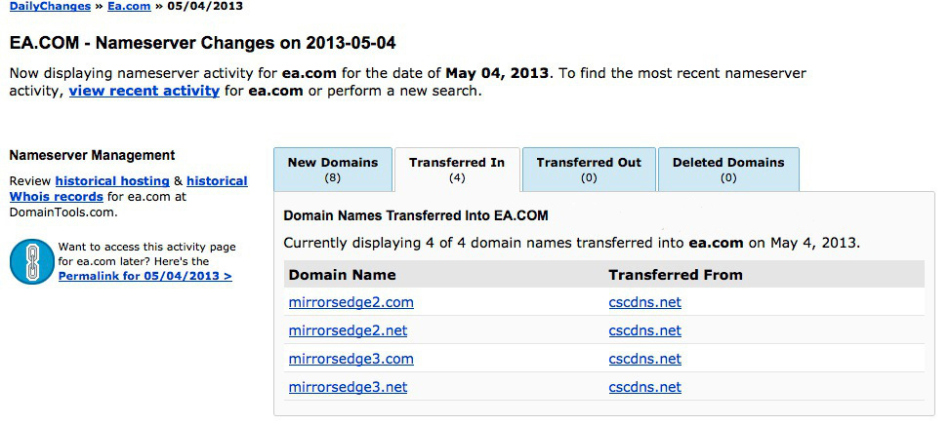950x425 pixels.
Task: Open cscdns.net in the mirrorsedge3.com row
Action: coord(645,359)
